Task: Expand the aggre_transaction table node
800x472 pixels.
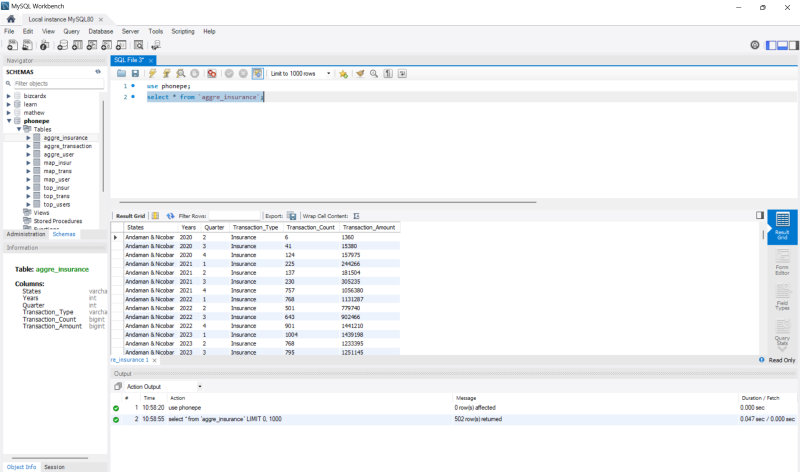Action: (29, 146)
